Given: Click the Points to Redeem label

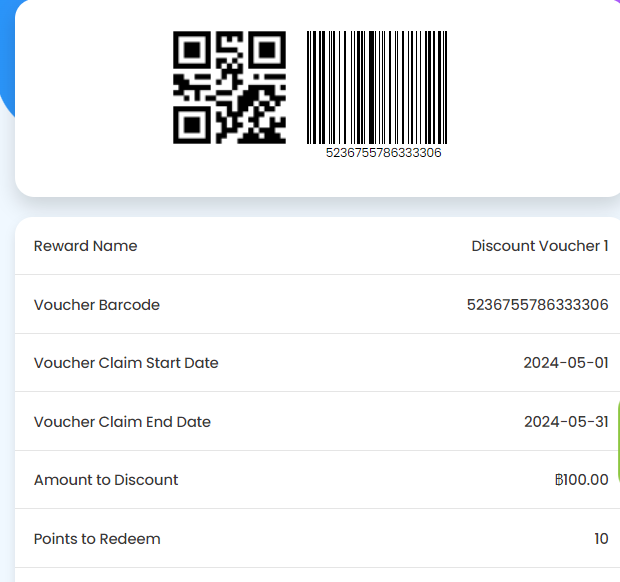Looking at the screenshot, I should 97,539.
